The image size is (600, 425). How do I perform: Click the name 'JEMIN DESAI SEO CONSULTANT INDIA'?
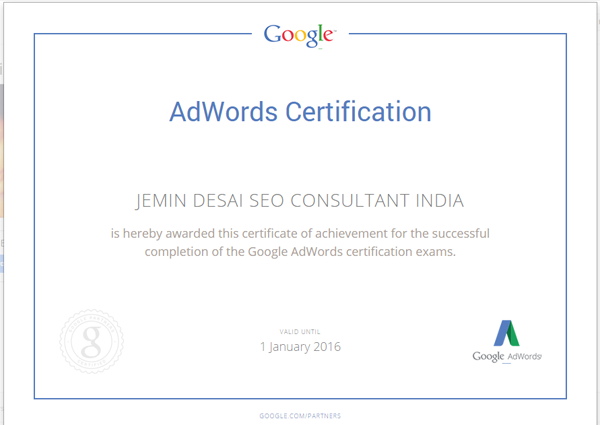pyautogui.click(x=300, y=201)
